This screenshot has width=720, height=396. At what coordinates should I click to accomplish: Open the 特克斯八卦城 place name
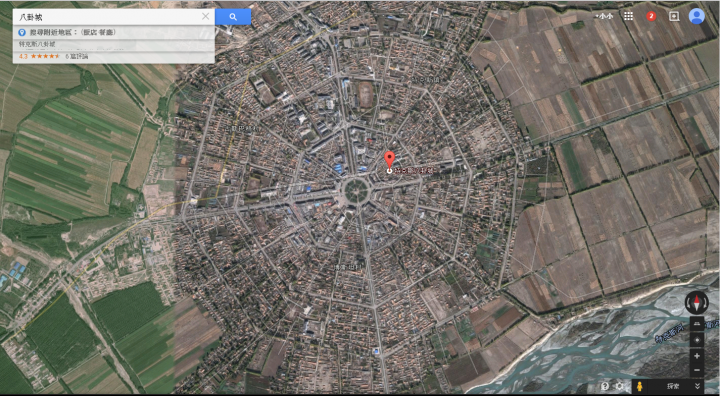point(37,44)
